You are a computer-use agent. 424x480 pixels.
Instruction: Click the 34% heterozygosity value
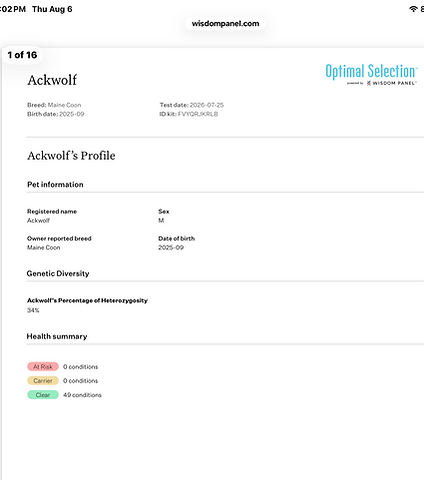click(x=33, y=310)
